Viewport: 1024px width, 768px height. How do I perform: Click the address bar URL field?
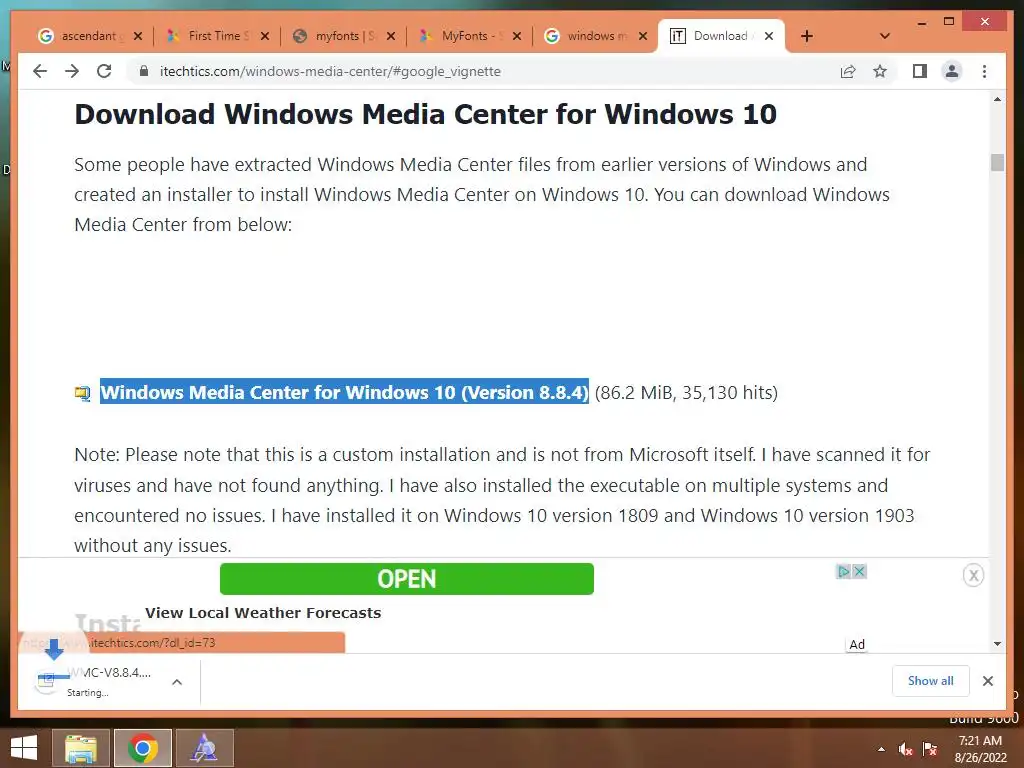click(x=483, y=71)
